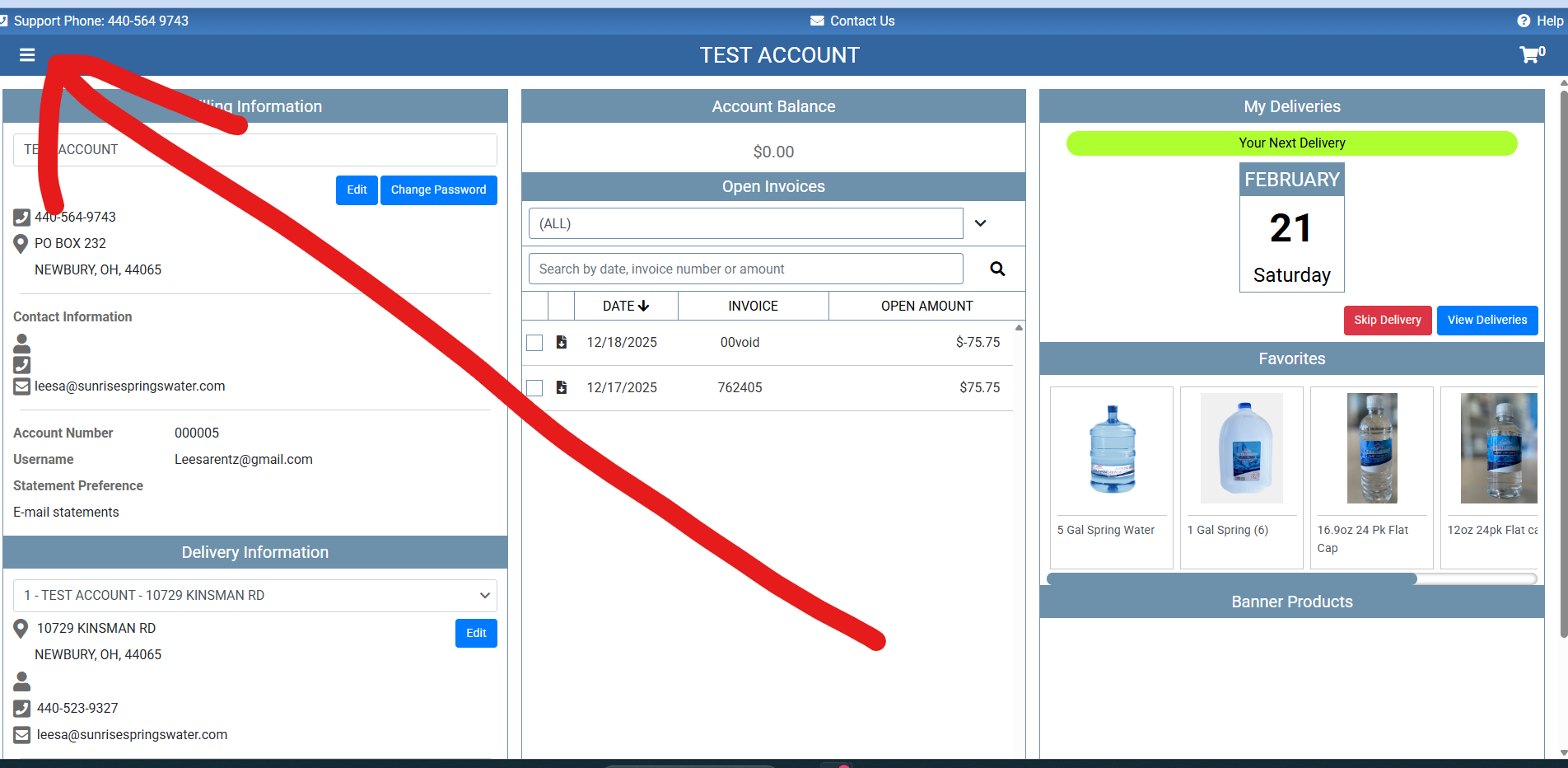The width and height of the screenshot is (1568, 768).
Task: Click the Help question mark icon
Action: click(x=1524, y=21)
